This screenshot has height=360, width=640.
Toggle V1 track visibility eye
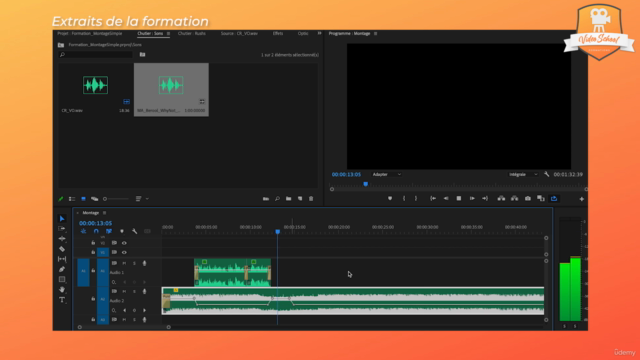coord(124,252)
